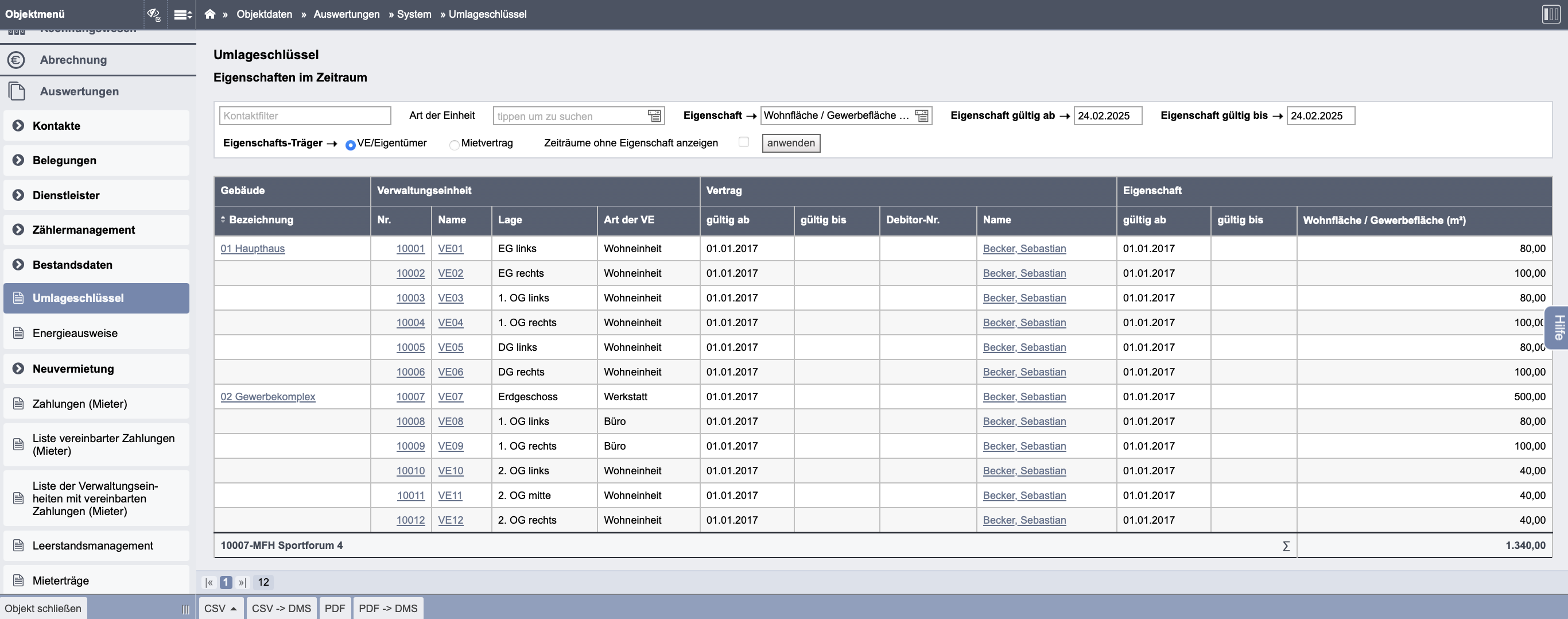Select the Mietvertrag radio button
The height and width of the screenshot is (619, 1568).
tap(454, 145)
